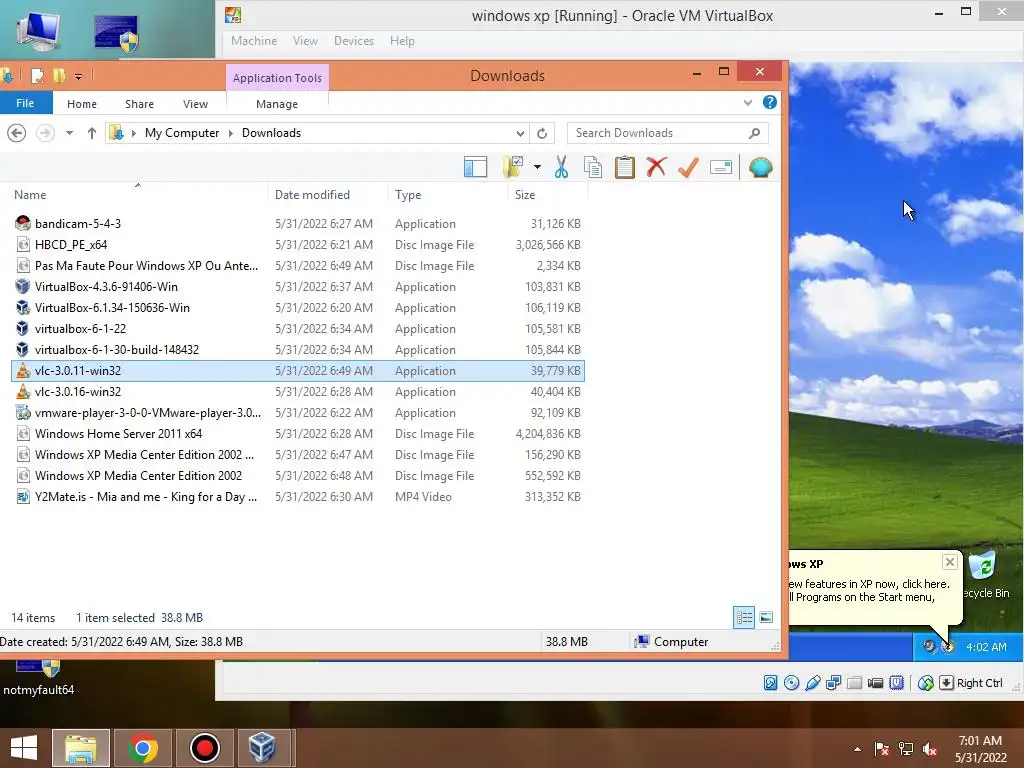
Task: Select Pas Ma Faute Pour Windows XP file
Action: [298, 266]
